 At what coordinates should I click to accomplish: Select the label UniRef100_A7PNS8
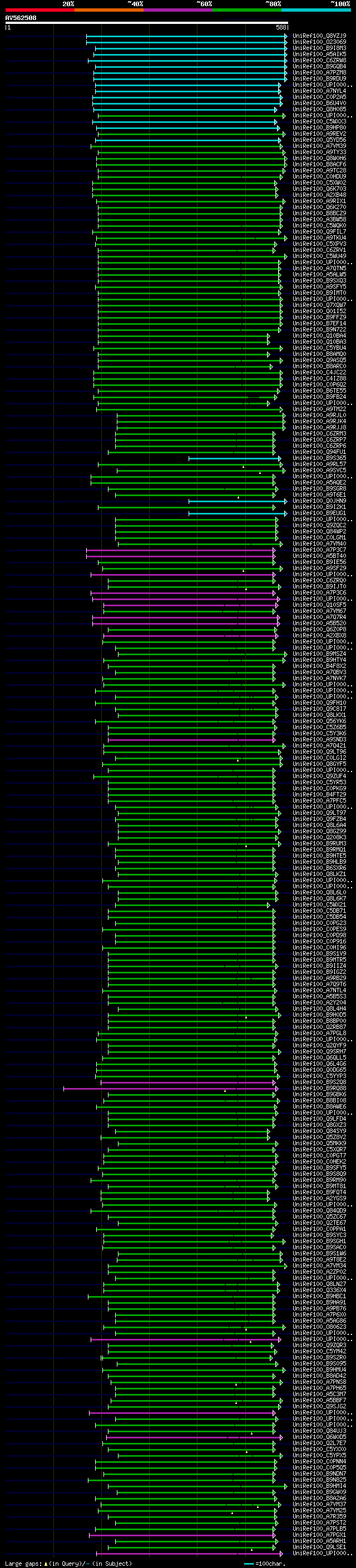pos(319,1382)
